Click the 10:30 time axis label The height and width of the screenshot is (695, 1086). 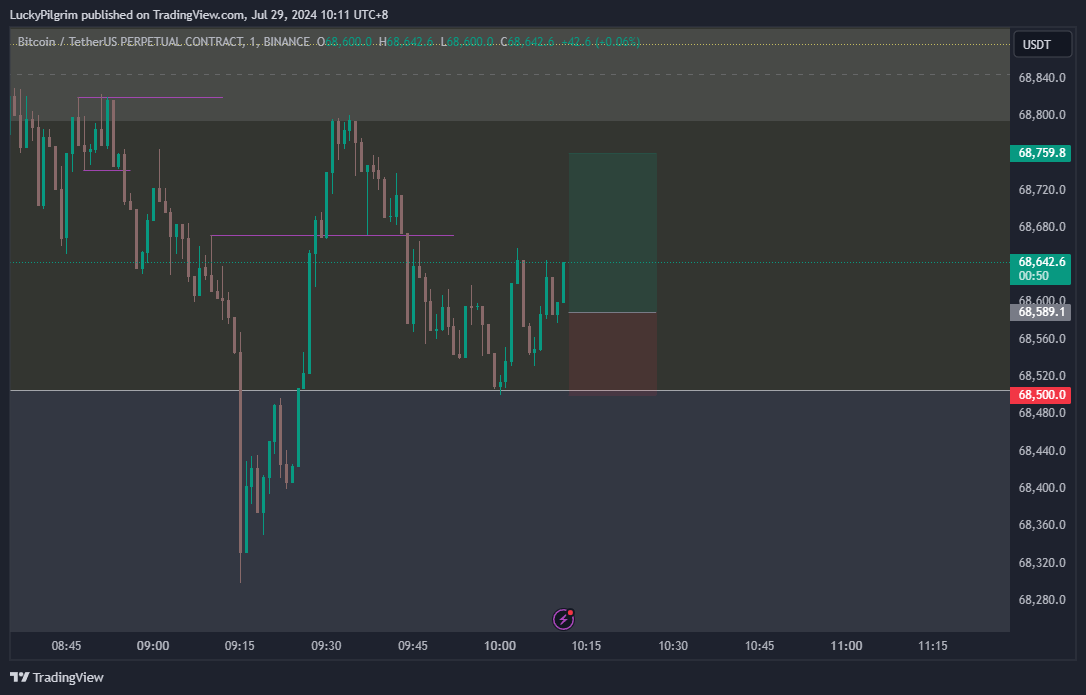coord(673,646)
